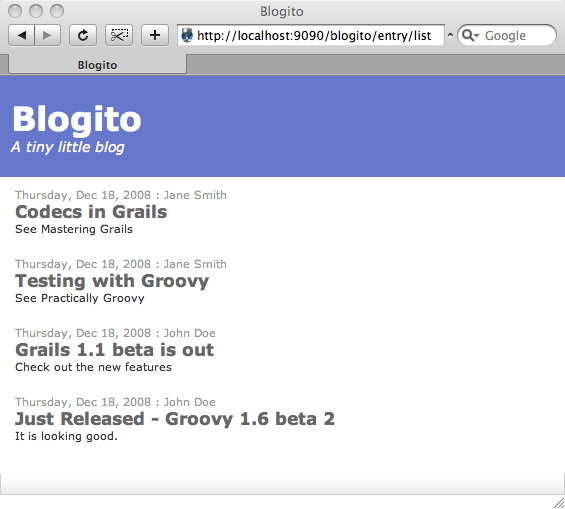Focus the Google search box
Screen dimensions: 565x509
tap(507, 35)
